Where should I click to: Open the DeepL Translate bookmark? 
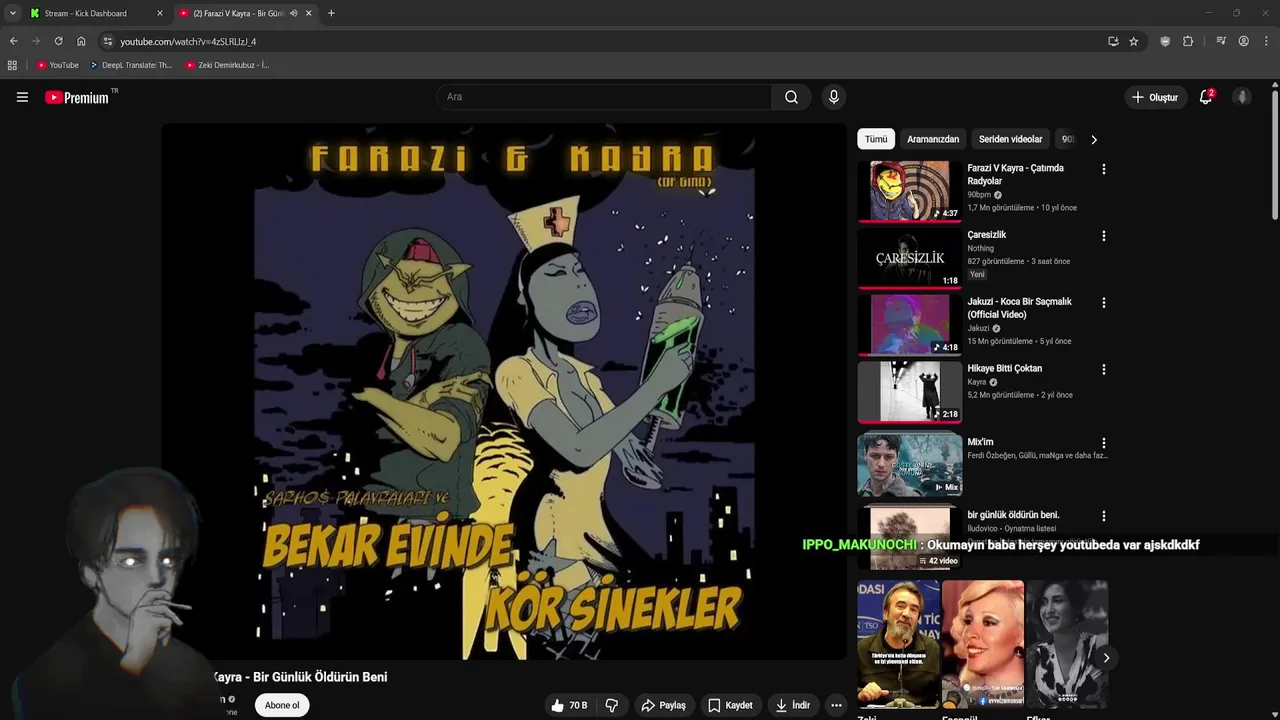tap(131, 65)
